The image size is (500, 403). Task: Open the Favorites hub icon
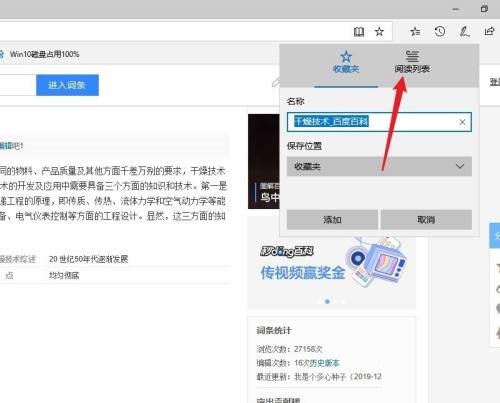415,32
